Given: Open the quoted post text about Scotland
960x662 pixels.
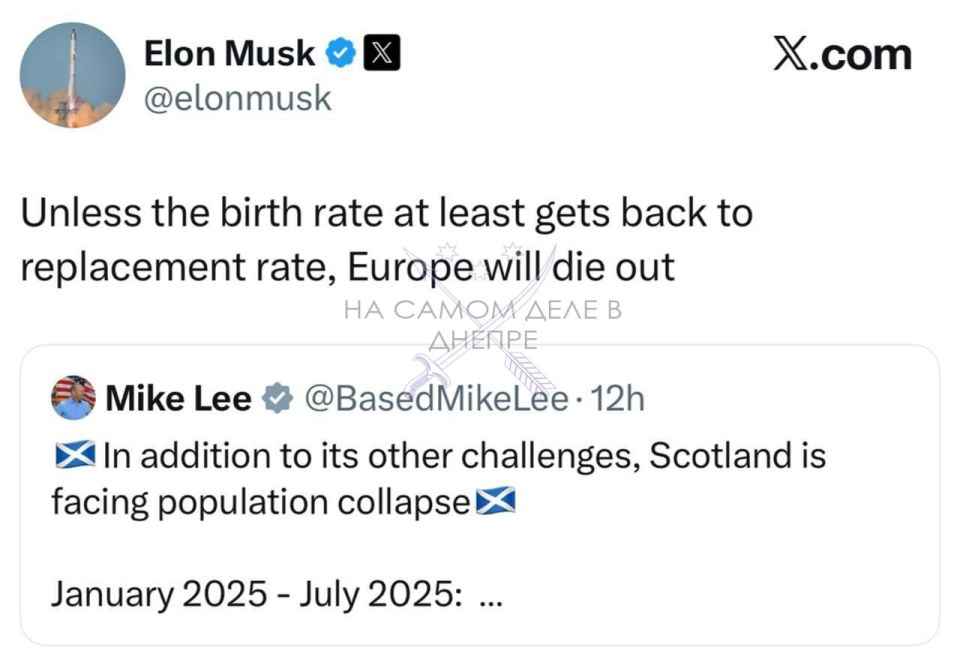Looking at the screenshot, I should [x=465, y=457].
